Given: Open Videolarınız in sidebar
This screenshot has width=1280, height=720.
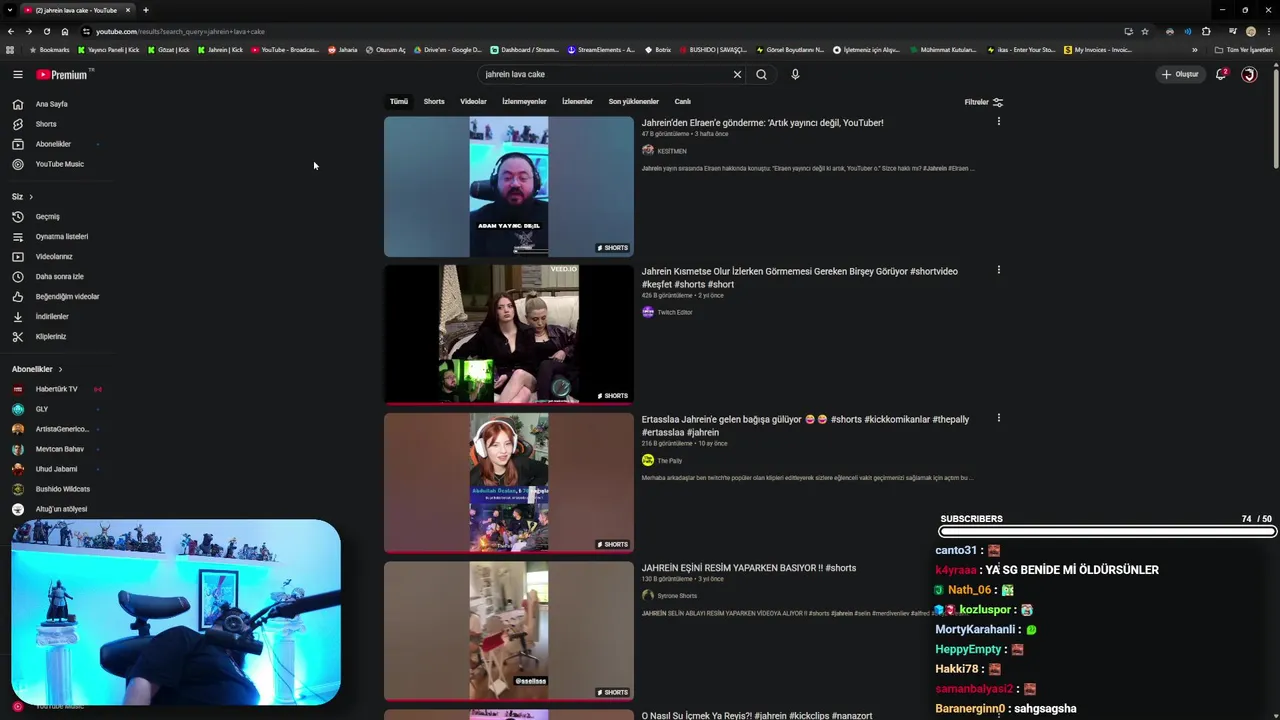Looking at the screenshot, I should tap(56, 257).
